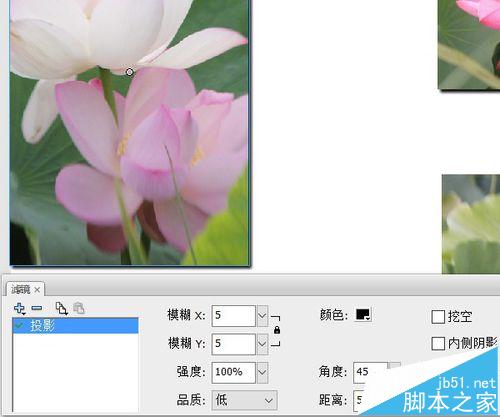Image resolution: width=500 pixels, height=417 pixels.
Task: Open the 强度 dropdown arrow
Action: click(262, 372)
